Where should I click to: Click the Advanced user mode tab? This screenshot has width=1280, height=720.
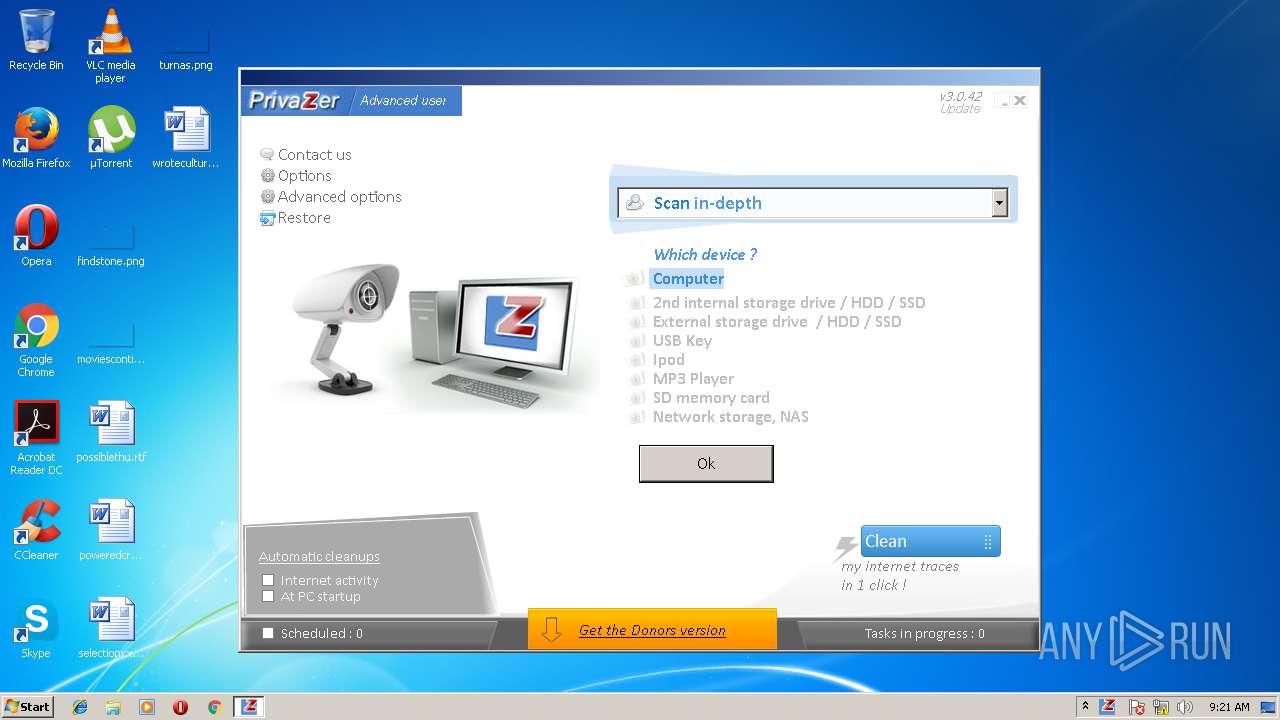403,100
